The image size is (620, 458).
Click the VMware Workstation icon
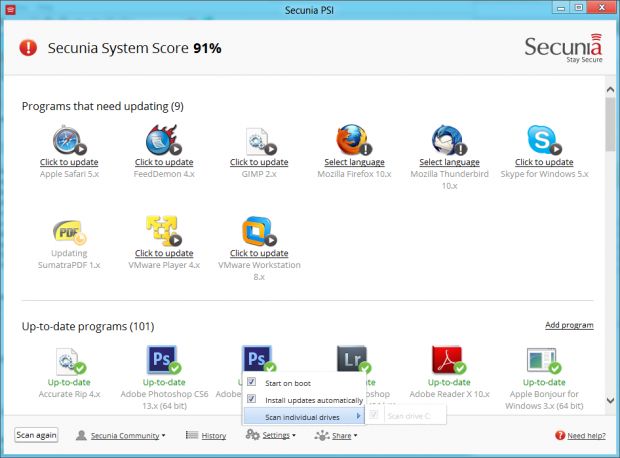[259, 231]
